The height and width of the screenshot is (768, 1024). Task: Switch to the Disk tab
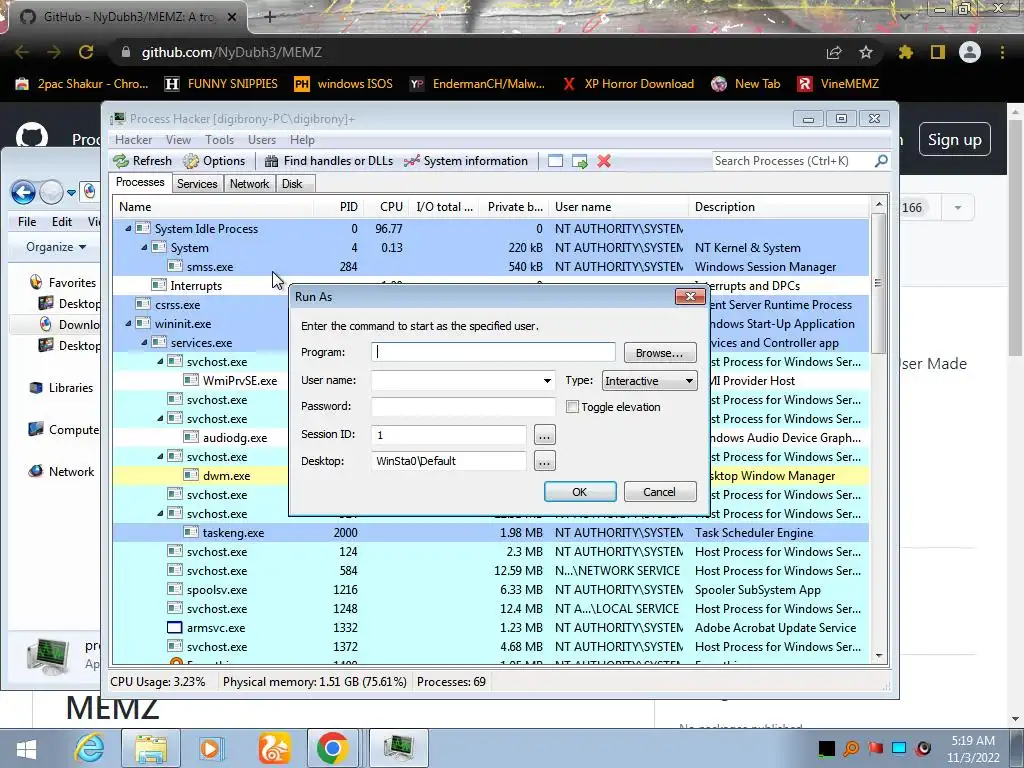pos(293,184)
